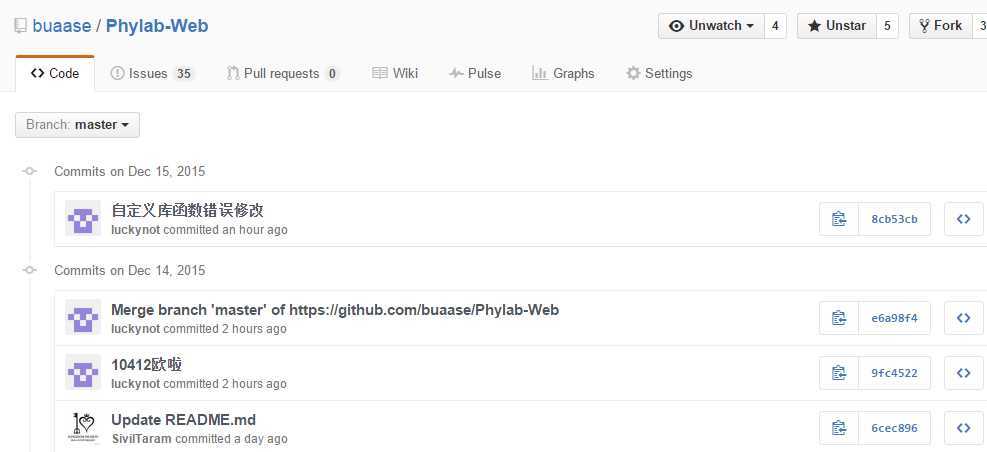Open the buaase organization link

click(62, 26)
